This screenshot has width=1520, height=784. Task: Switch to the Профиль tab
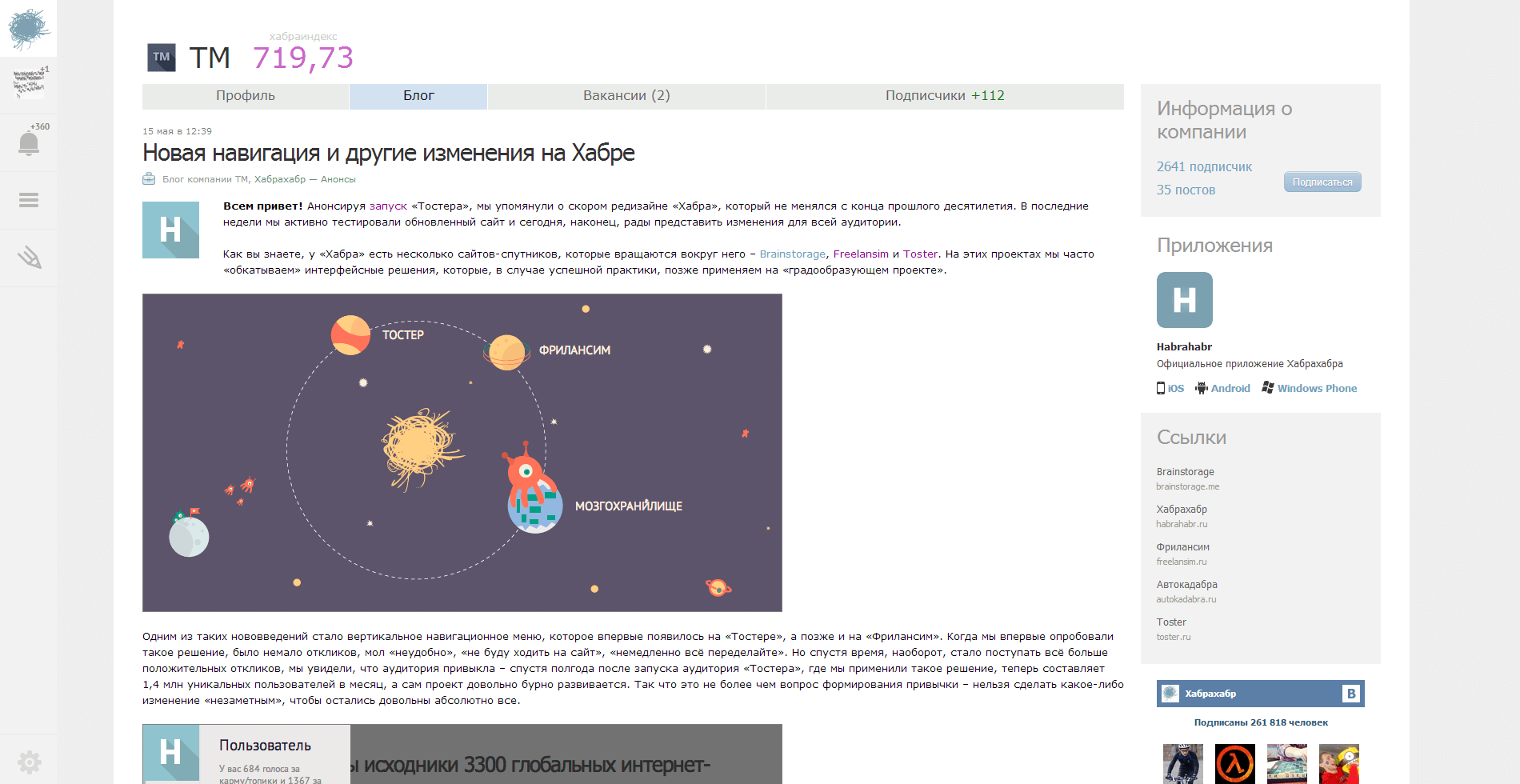(x=245, y=95)
